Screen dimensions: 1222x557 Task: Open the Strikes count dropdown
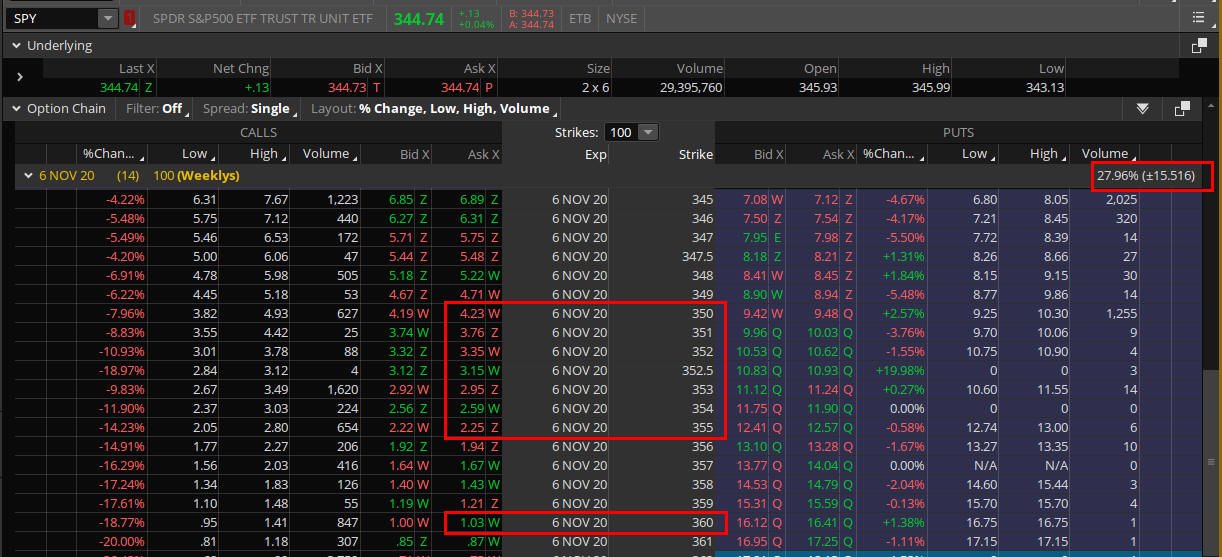point(648,132)
